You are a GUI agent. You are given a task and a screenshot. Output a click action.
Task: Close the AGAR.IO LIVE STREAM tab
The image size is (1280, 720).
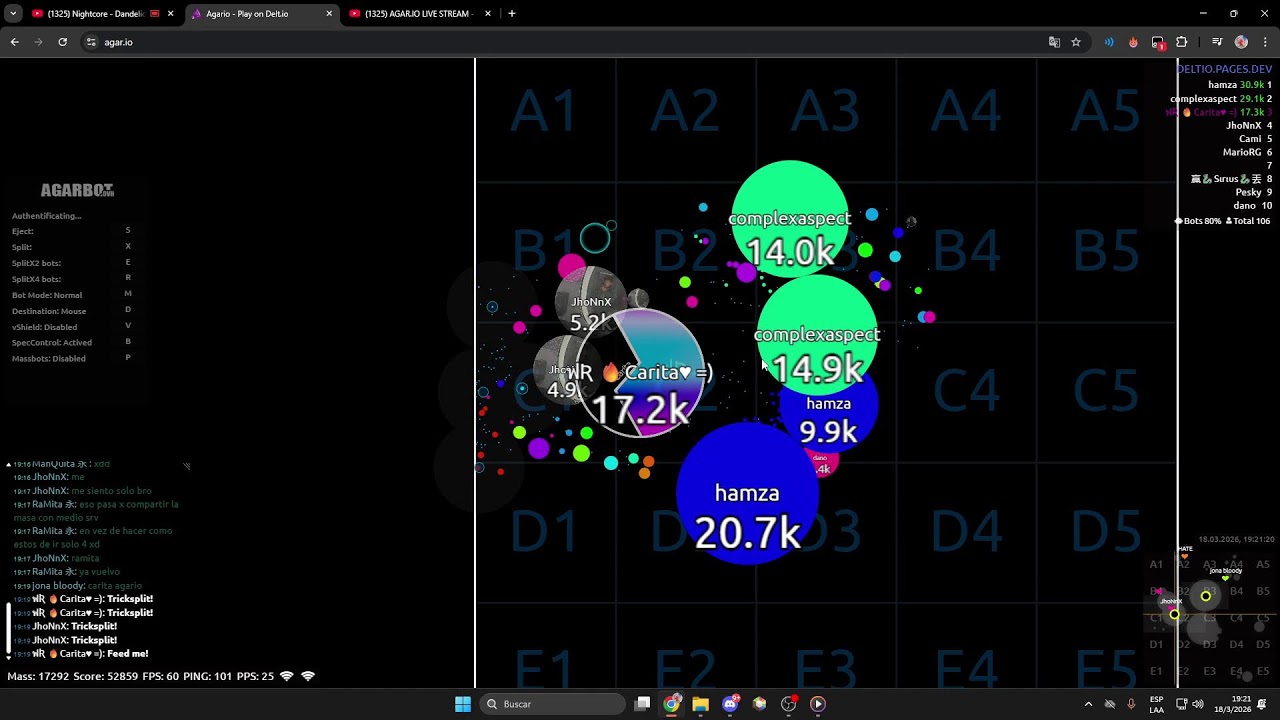click(x=488, y=14)
